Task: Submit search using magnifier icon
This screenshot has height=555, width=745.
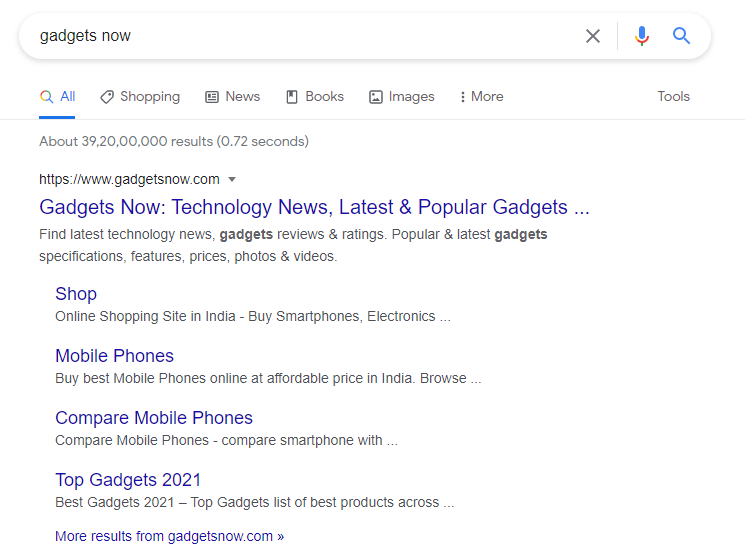Action: [x=681, y=36]
